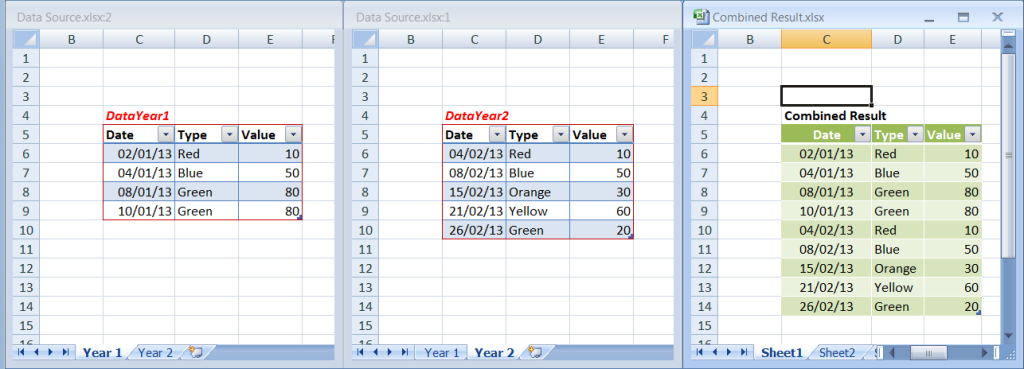
Task: Select column C header in Combined Result.xlsx
Action: [826, 40]
